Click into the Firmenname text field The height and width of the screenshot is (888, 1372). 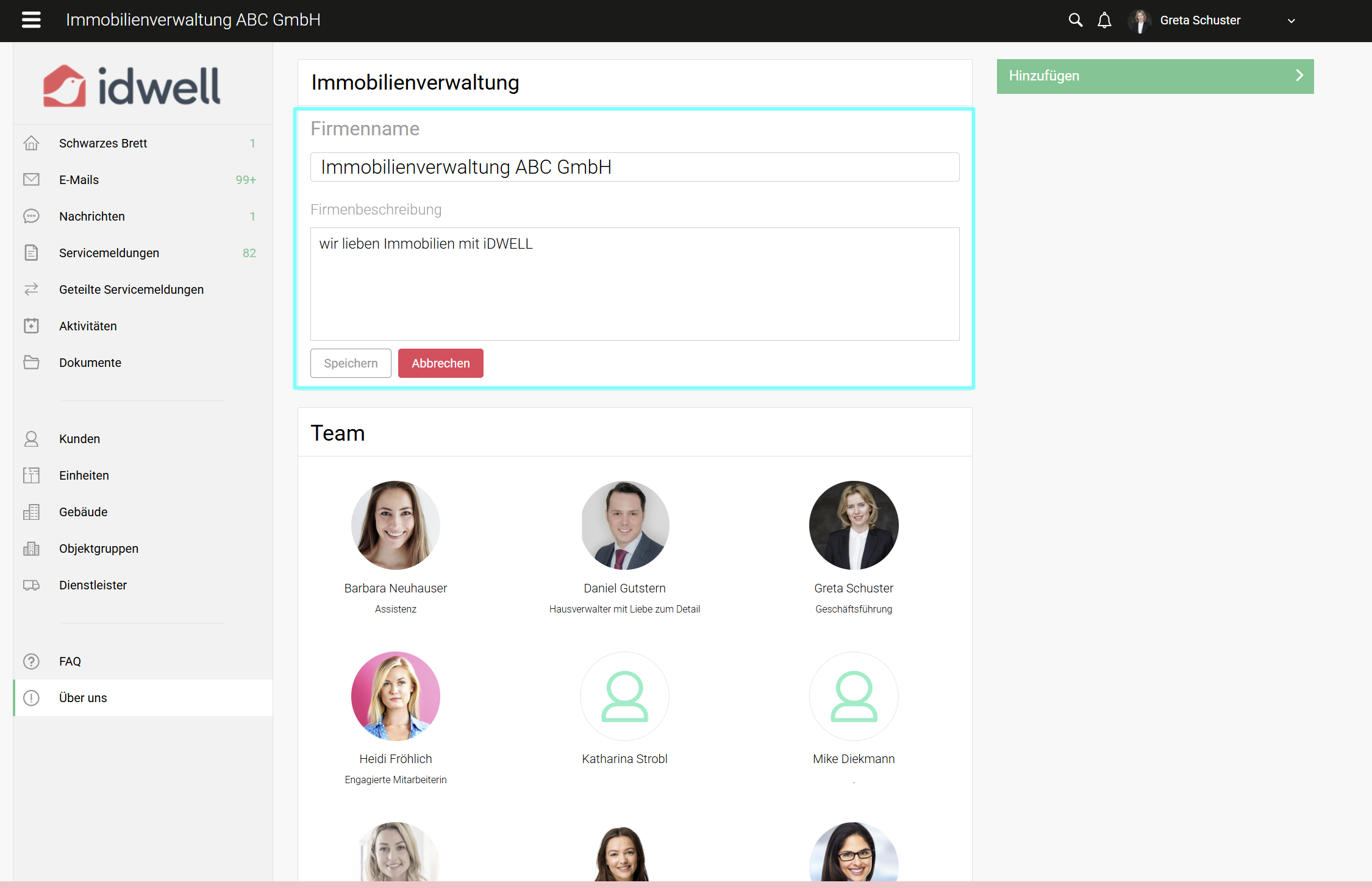(x=634, y=167)
